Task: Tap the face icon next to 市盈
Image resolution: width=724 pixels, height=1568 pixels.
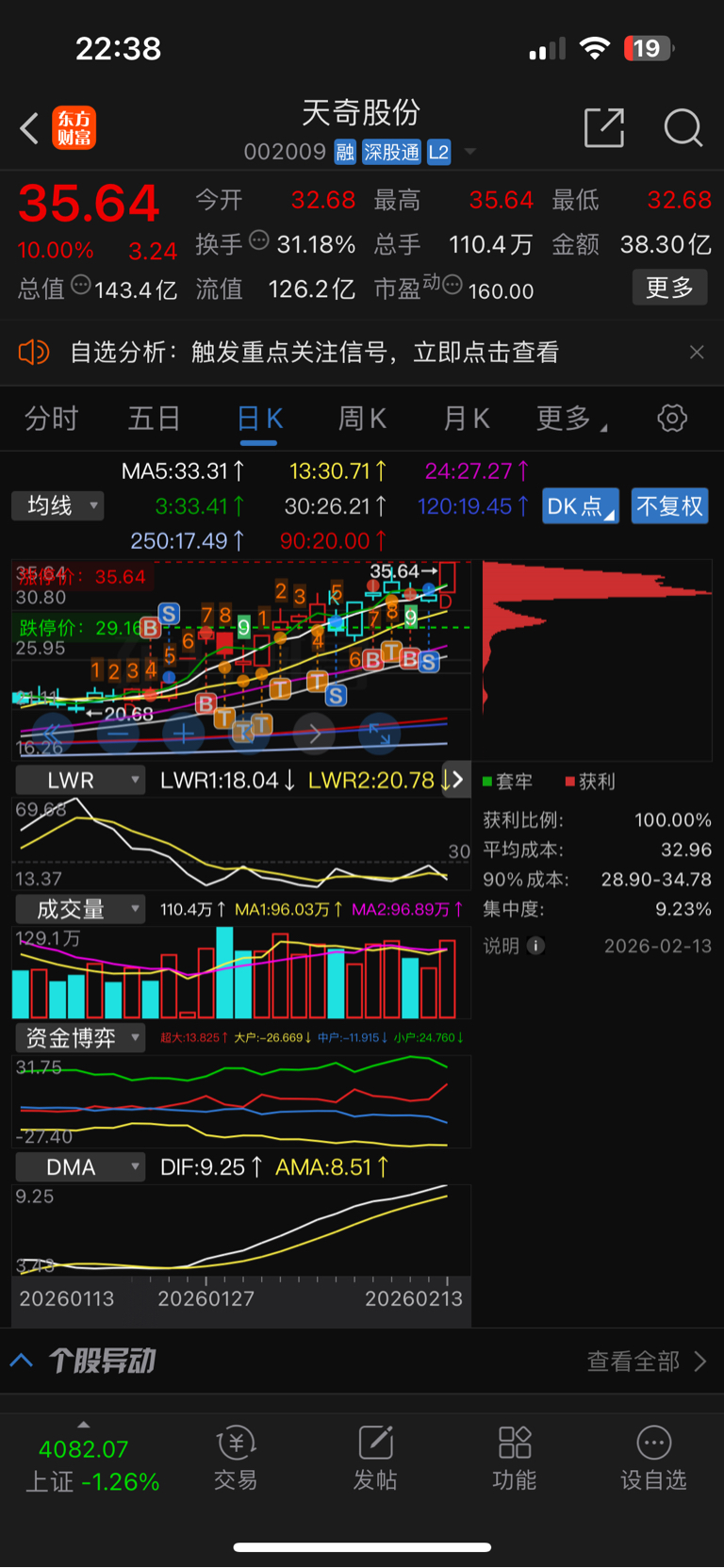Action: point(452,285)
